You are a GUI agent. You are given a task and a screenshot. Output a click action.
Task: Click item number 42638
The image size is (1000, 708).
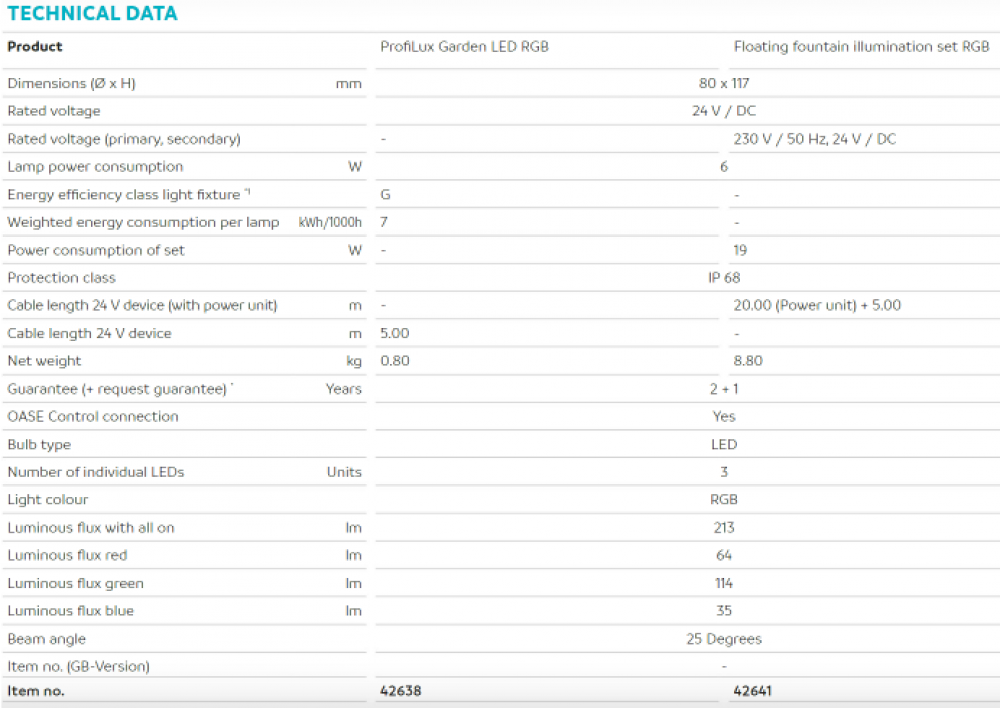[x=401, y=691]
